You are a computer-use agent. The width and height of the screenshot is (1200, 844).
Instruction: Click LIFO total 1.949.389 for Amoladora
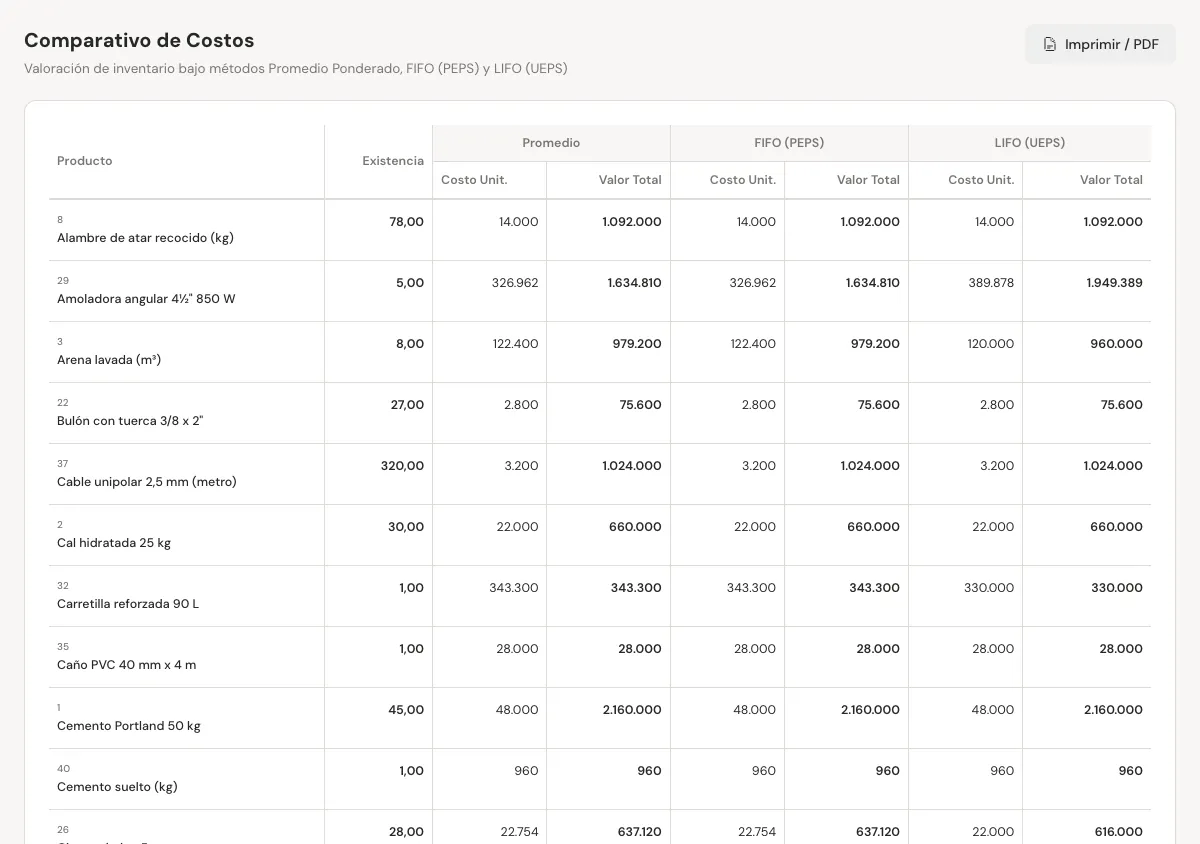(x=1114, y=283)
